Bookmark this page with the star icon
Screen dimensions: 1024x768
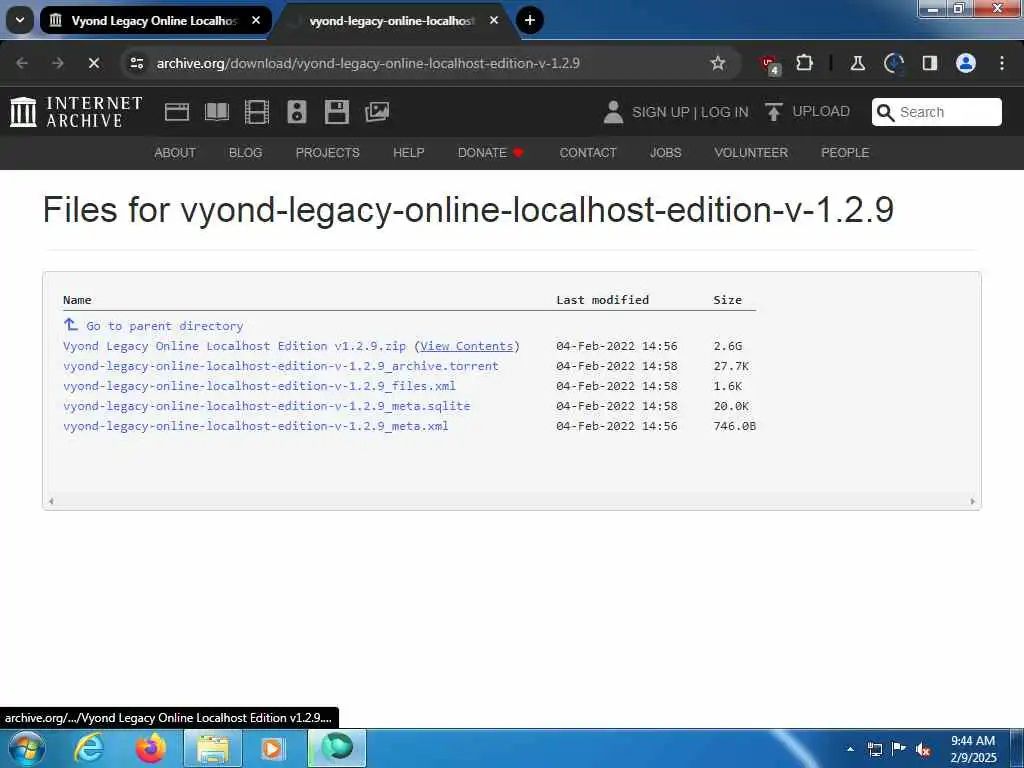point(718,63)
